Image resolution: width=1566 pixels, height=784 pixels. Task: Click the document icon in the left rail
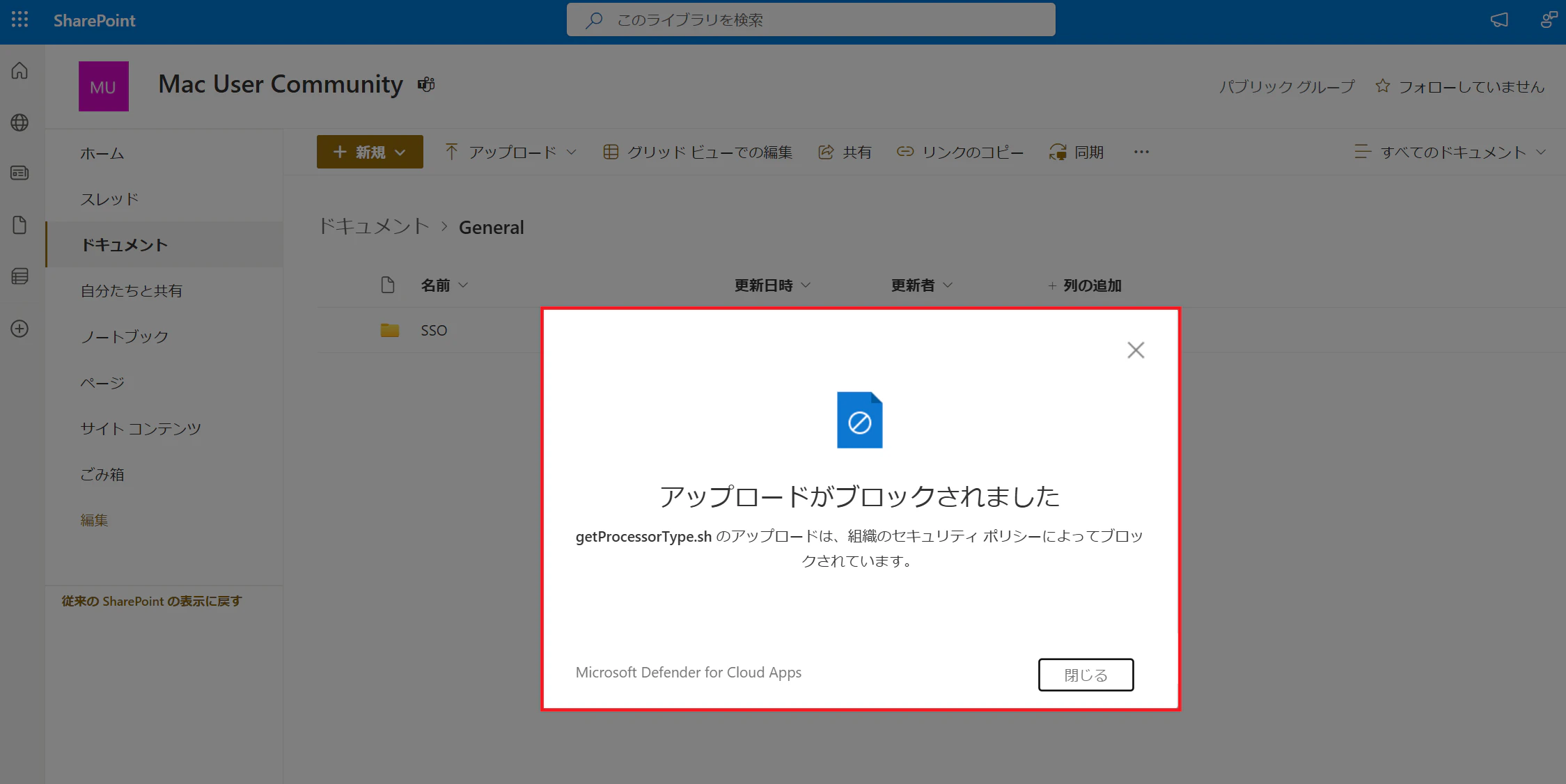coord(19,224)
